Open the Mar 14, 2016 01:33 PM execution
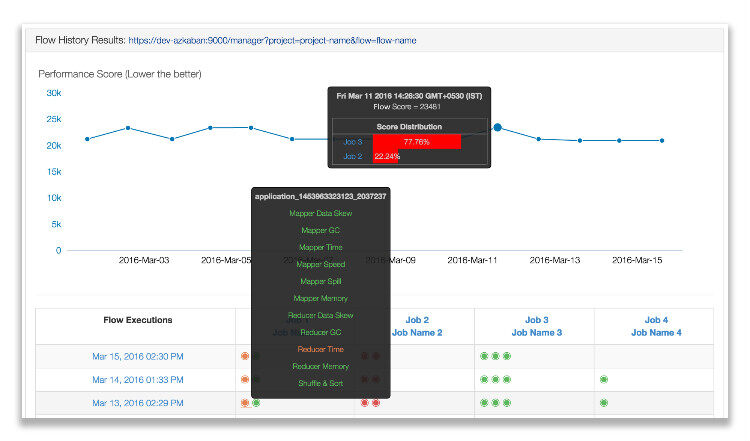750x441 pixels. pyautogui.click(x=138, y=380)
